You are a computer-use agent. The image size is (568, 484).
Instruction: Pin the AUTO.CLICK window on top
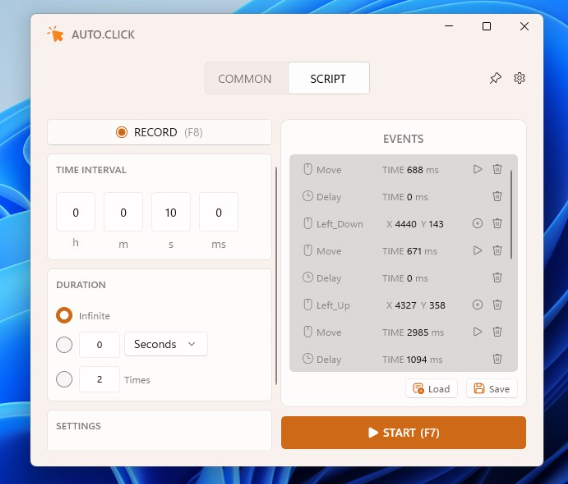[495, 78]
